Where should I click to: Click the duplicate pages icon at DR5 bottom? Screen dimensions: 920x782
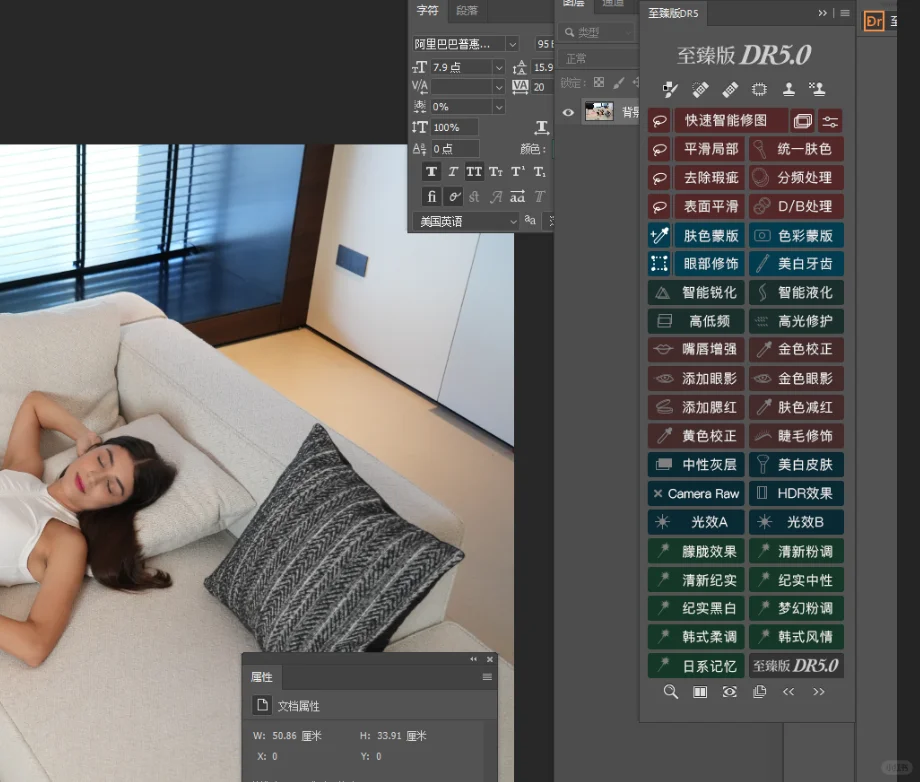[759, 692]
